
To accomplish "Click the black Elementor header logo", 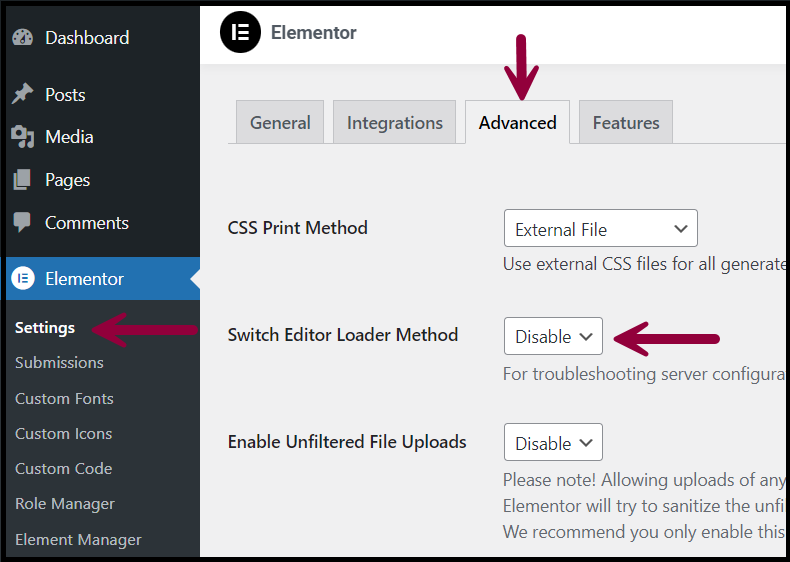I will [240, 32].
